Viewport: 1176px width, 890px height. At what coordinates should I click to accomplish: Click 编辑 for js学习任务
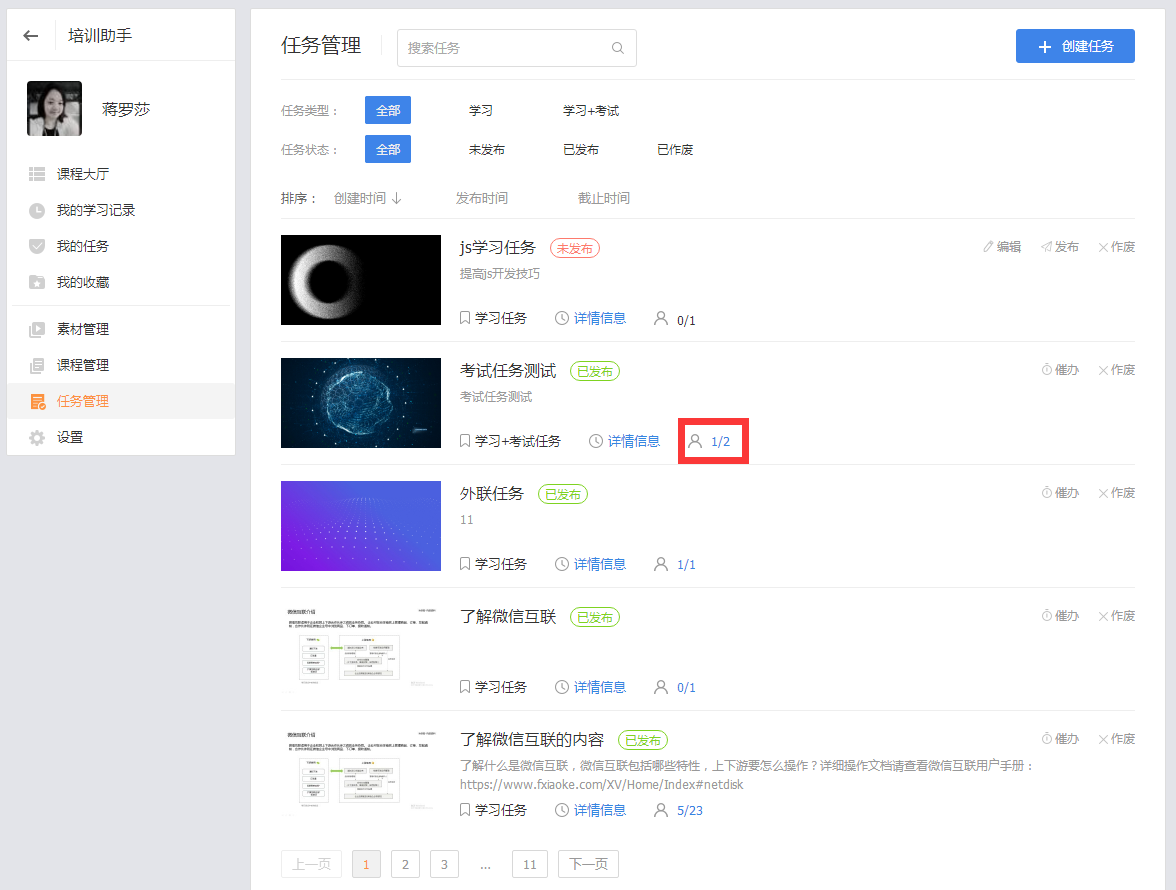pos(1002,247)
